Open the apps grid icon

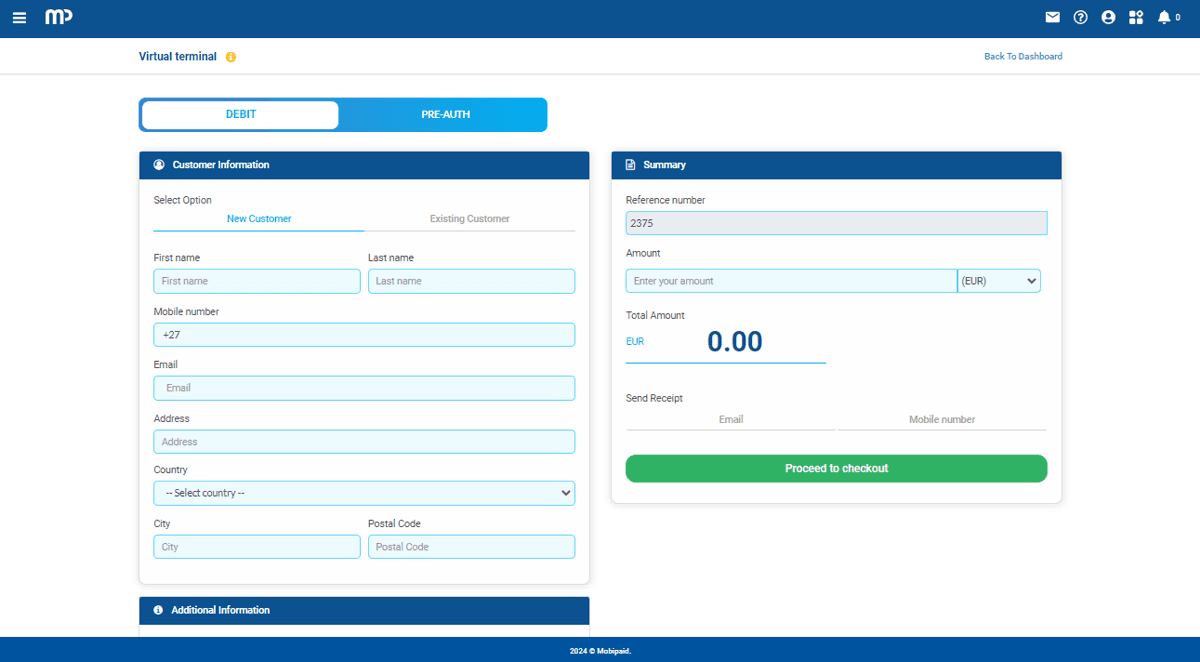point(1135,17)
